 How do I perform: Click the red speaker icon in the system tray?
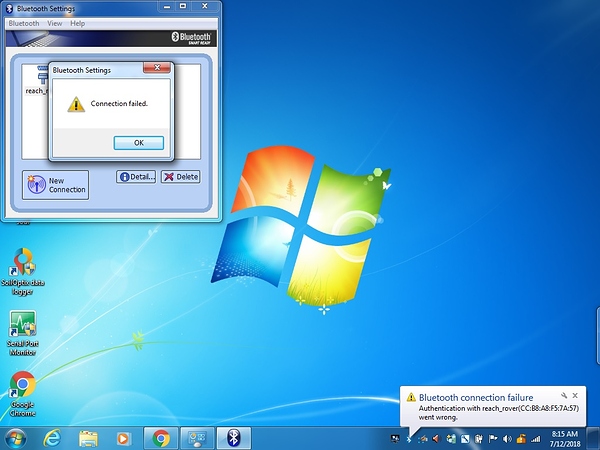click(436, 439)
